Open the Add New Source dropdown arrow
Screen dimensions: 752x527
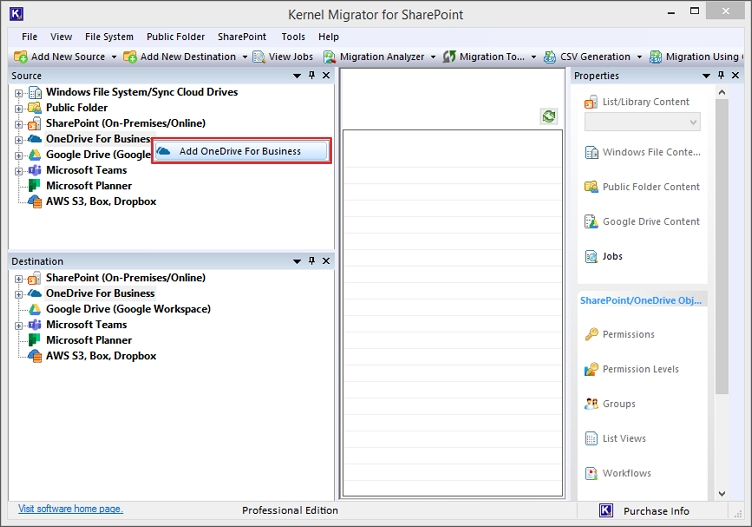coord(114,57)
